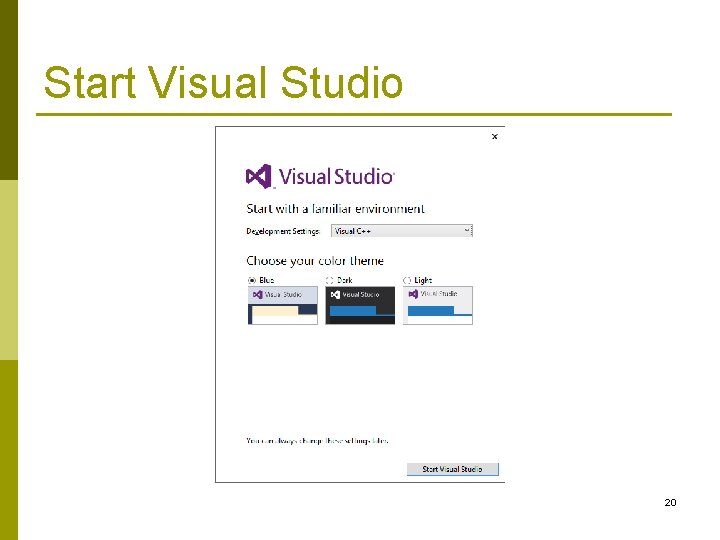Click the Light theme preview thumbnail
The image size is (720, 540).
(438, 305)
